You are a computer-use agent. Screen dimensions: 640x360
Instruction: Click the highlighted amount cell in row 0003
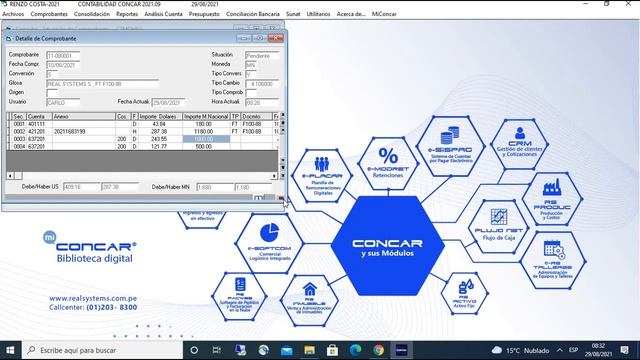click(x=206, y=139)
